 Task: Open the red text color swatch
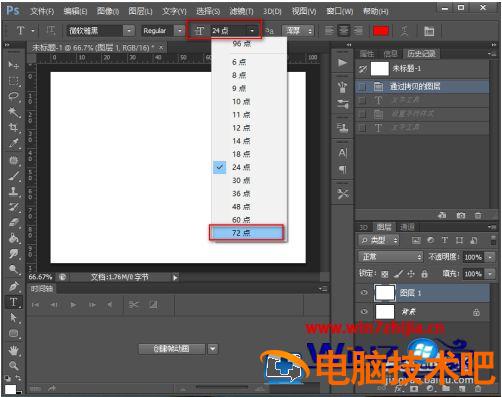tap(381, 31)
